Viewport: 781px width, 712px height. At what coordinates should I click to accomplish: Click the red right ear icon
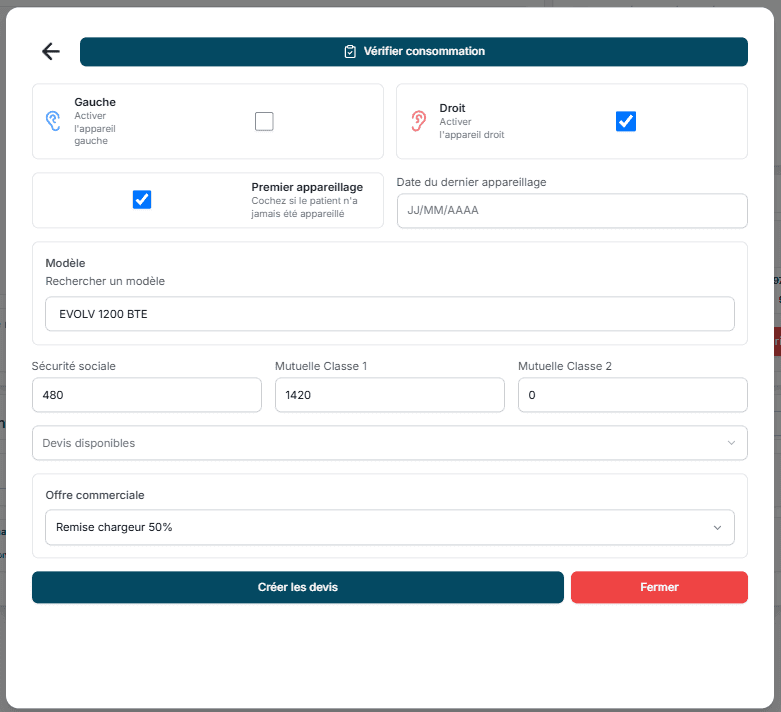(418, 121)
